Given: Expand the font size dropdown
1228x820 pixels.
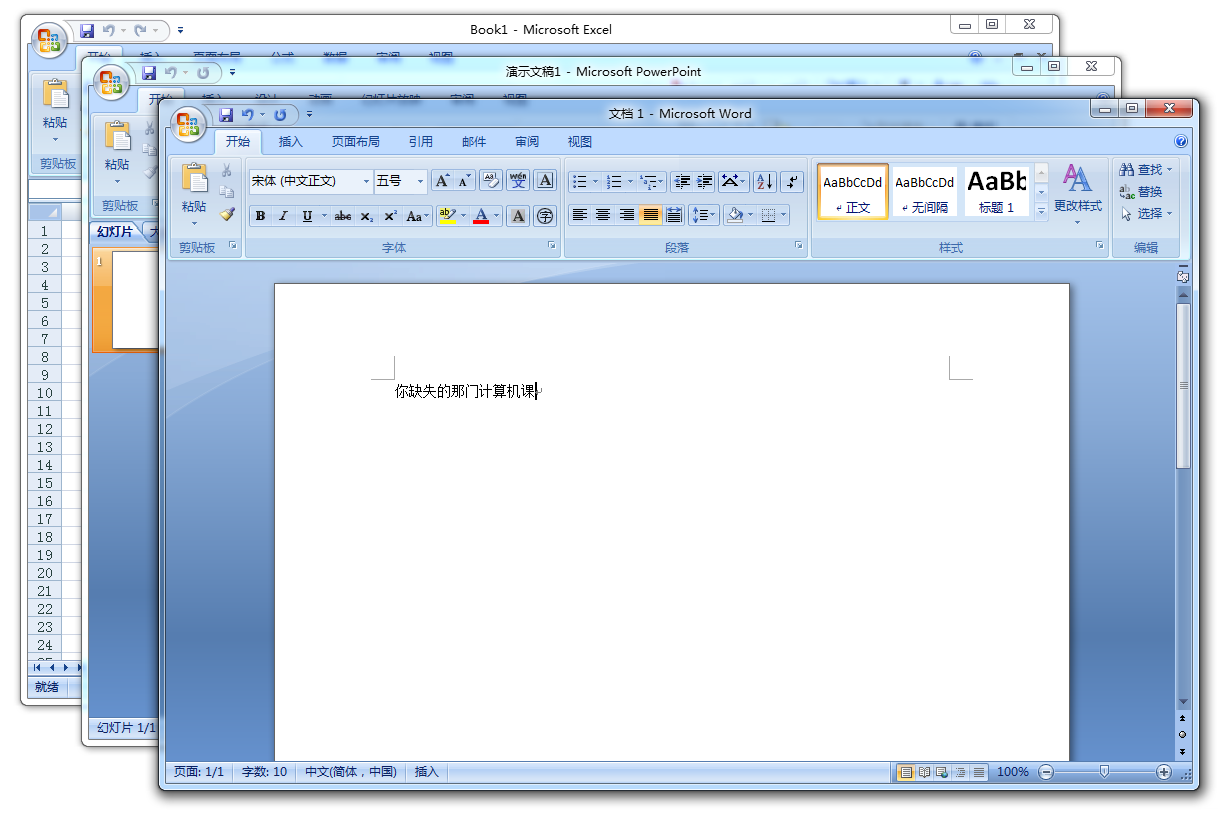Looking at the screenshot, I should (421, 182).
